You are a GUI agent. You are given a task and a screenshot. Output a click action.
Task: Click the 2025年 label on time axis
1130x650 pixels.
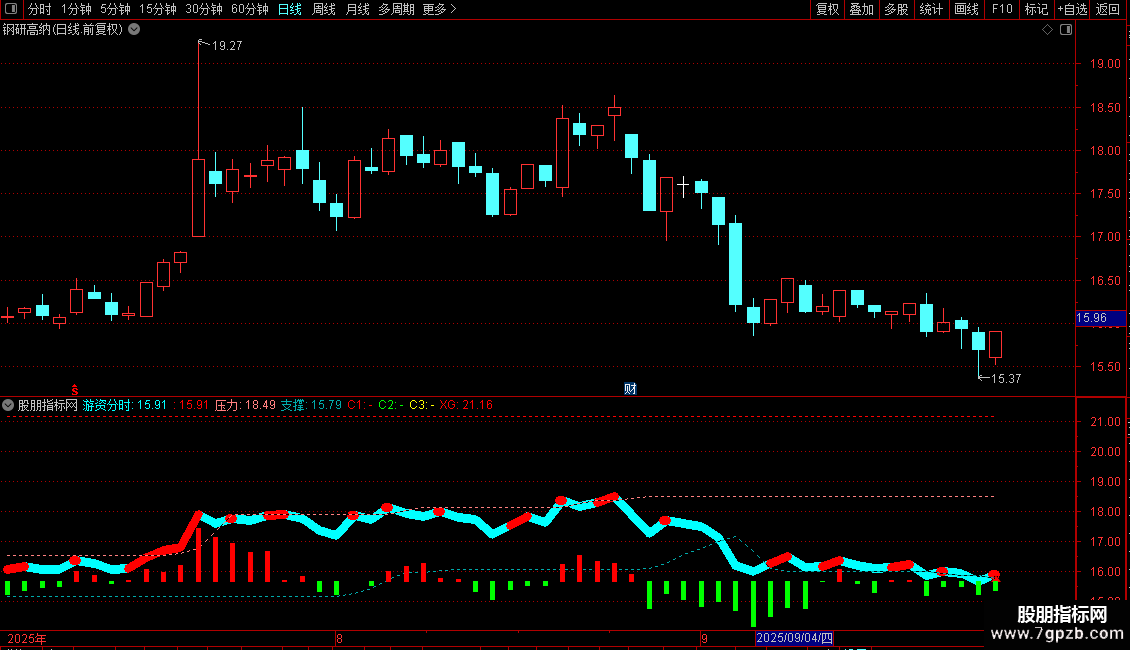tap(27, 638)
